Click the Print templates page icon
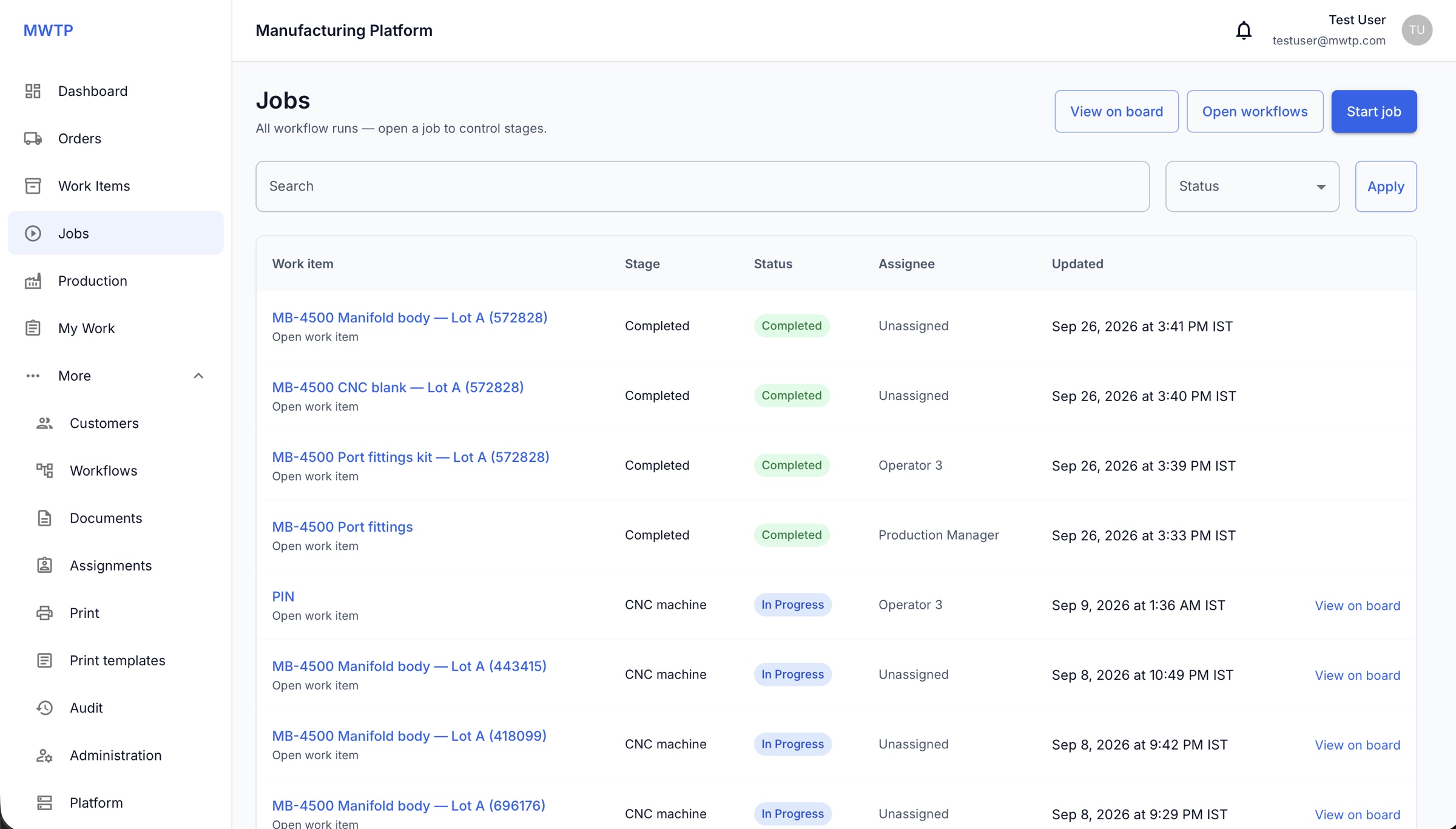The height and width of the screenshot is (829, 1456). [44, 660]
